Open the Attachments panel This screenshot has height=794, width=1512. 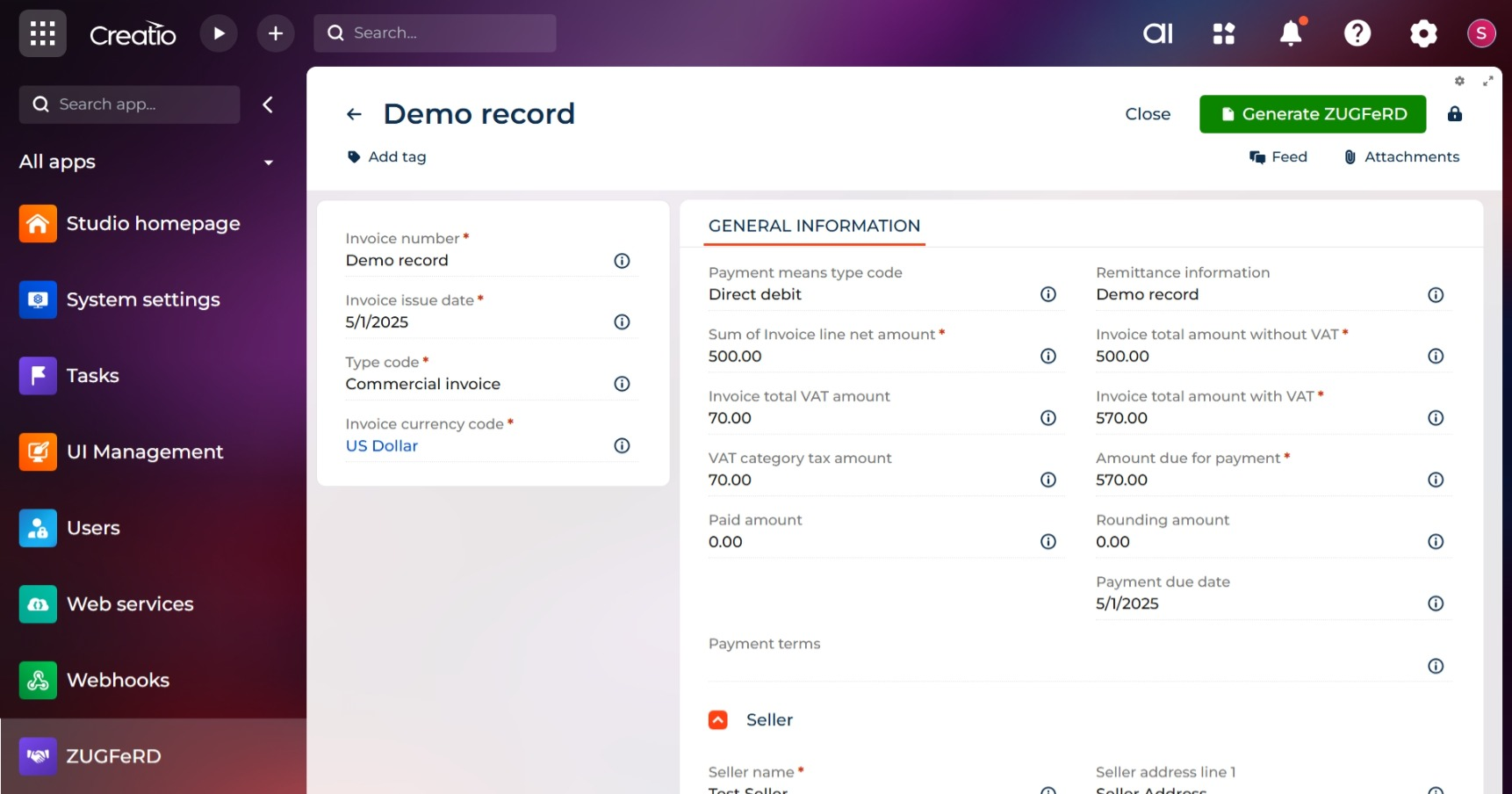(1401, 157)
